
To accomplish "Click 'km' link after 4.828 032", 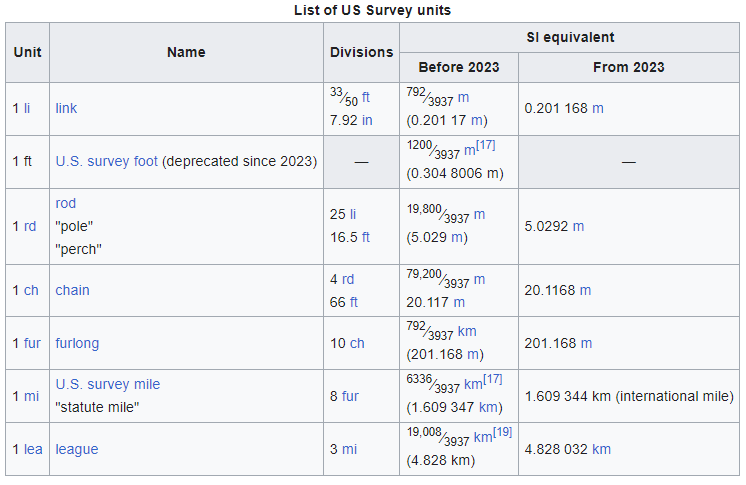I will [601, 449].
